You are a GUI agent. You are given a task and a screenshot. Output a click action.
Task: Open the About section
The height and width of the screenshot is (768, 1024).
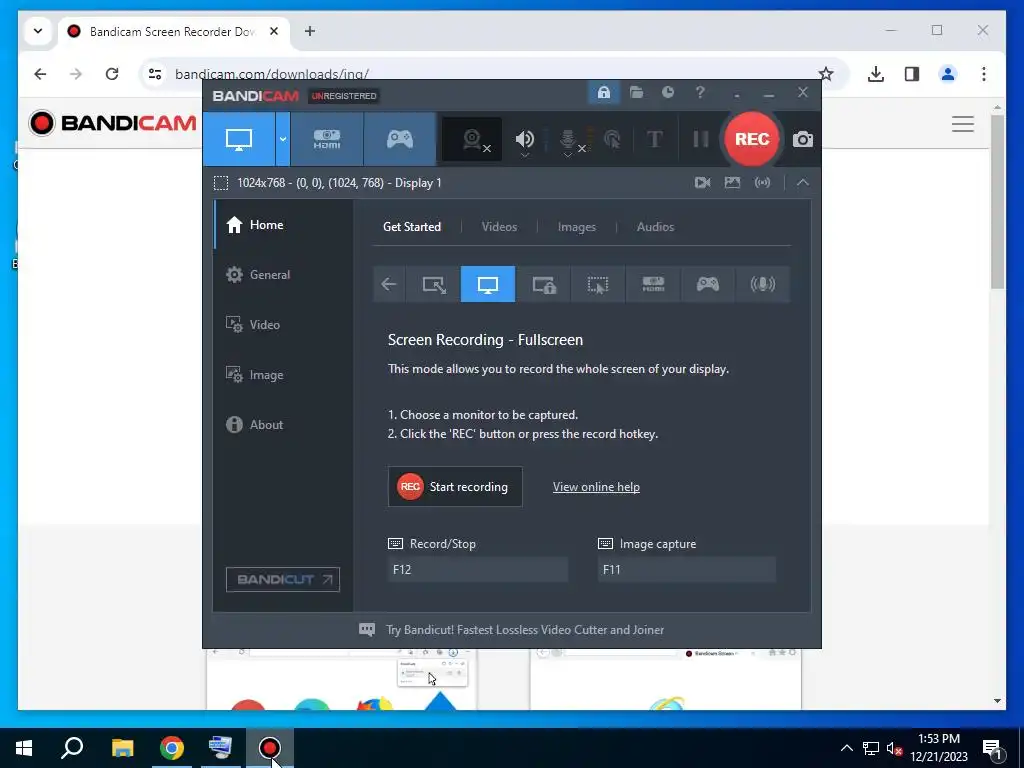click(x=283, y=424)
